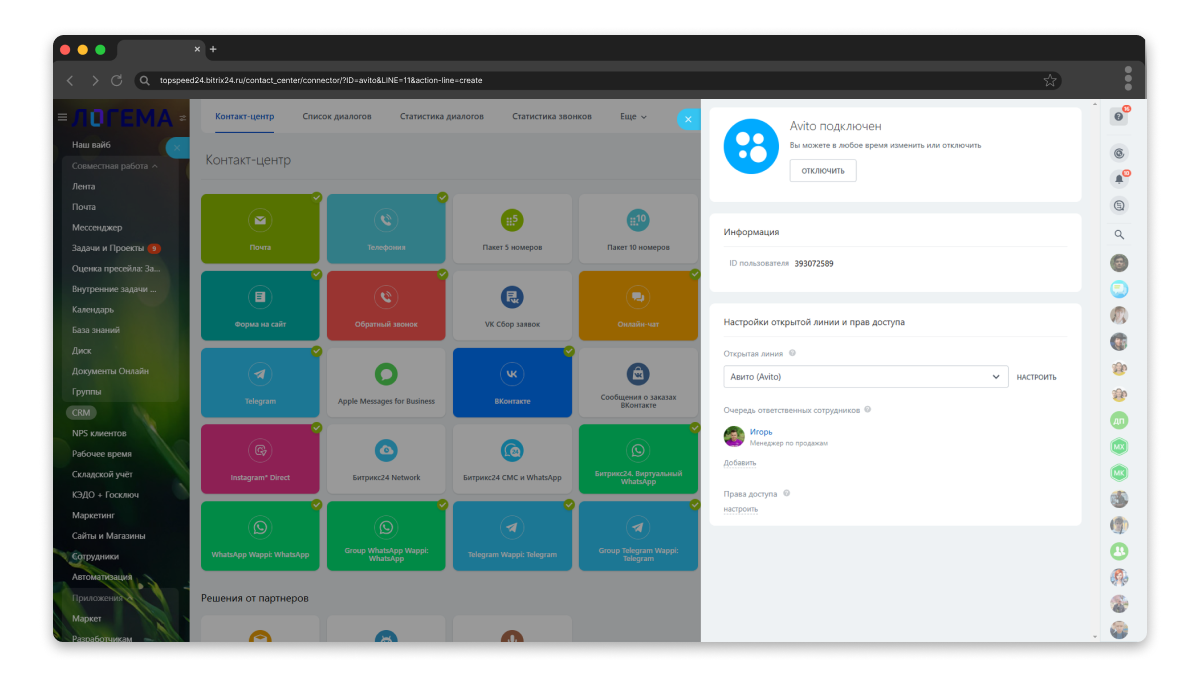Switch to the Список диалогов tab
This screenshot has height=680, width=1200.
(337, 117)
